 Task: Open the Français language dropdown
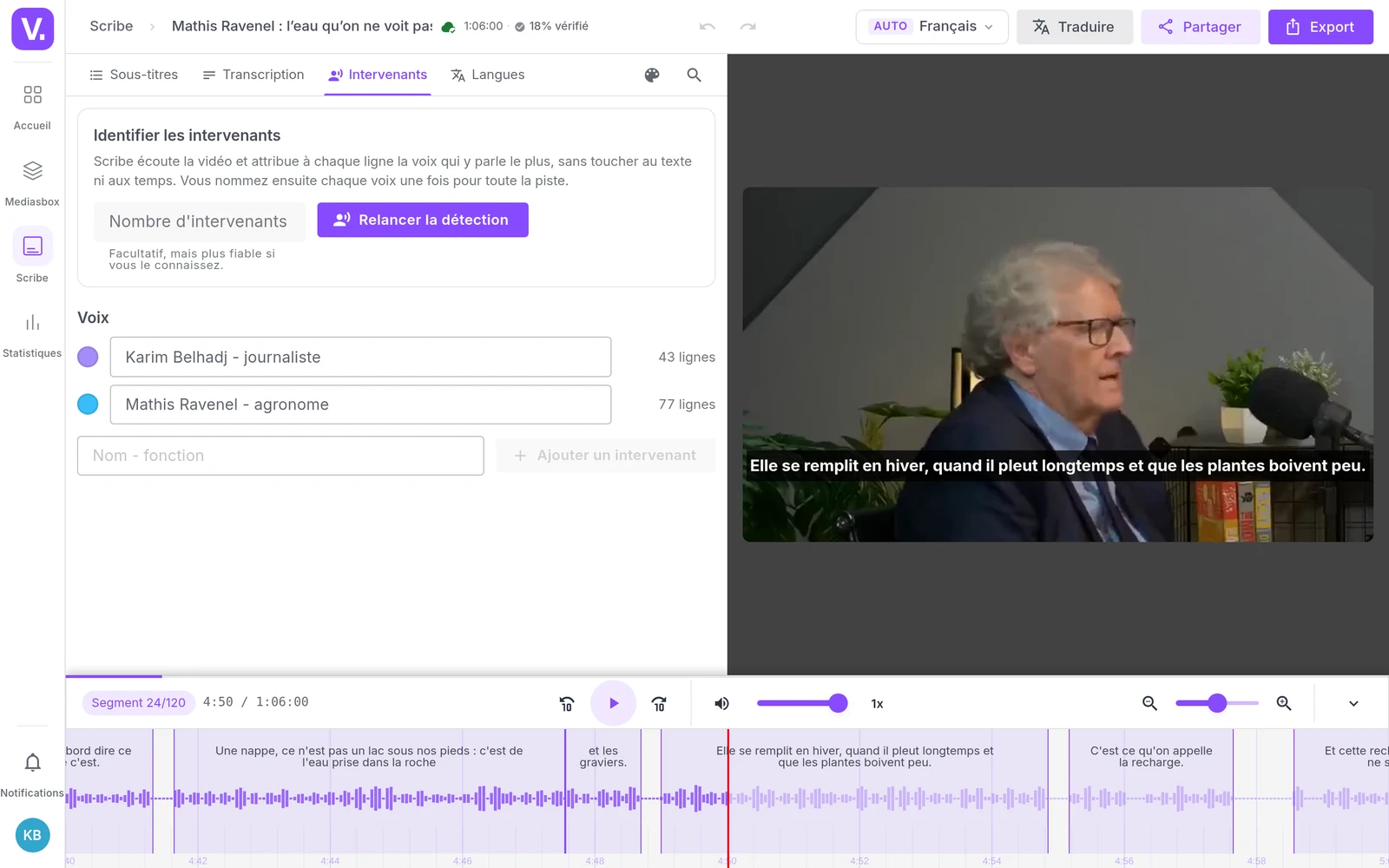931,27
